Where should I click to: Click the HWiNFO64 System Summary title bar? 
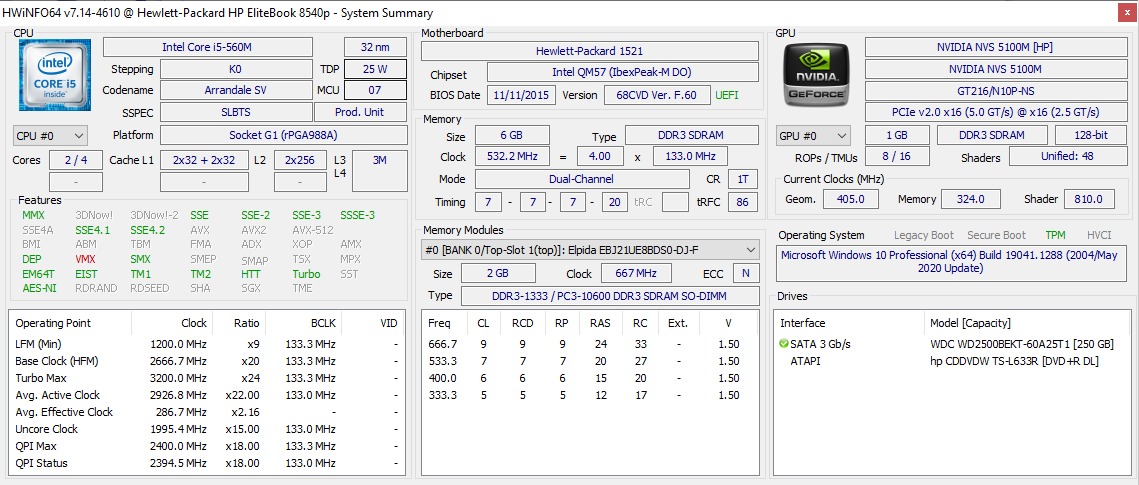coord(570,12)
